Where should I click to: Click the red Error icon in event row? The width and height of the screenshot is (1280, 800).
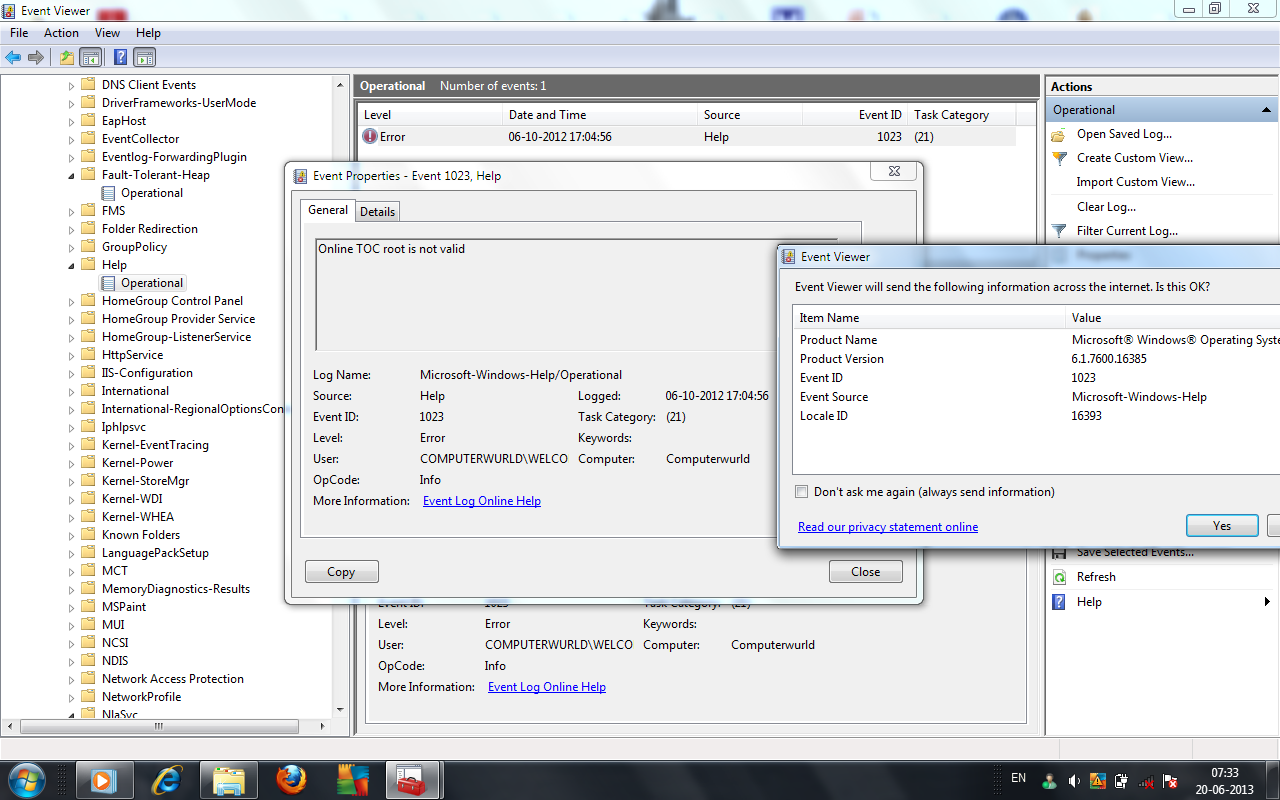pyautogui.click(x=370, y=136)
